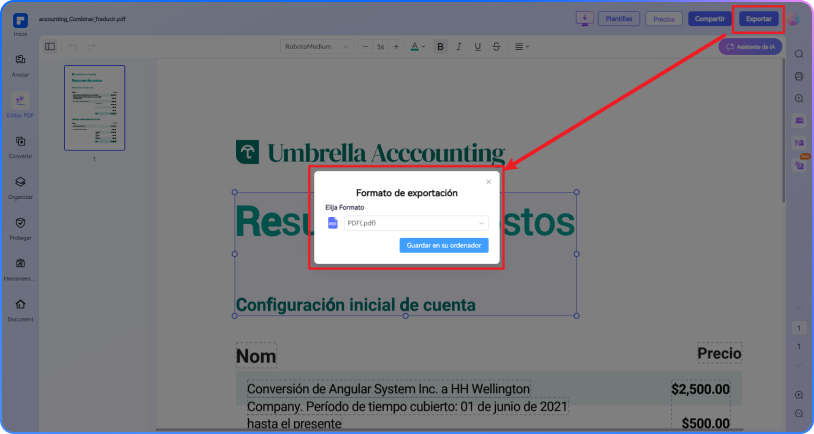The image size is (814, 434).
Task: Click the print icon
Action: pos(799,76)
